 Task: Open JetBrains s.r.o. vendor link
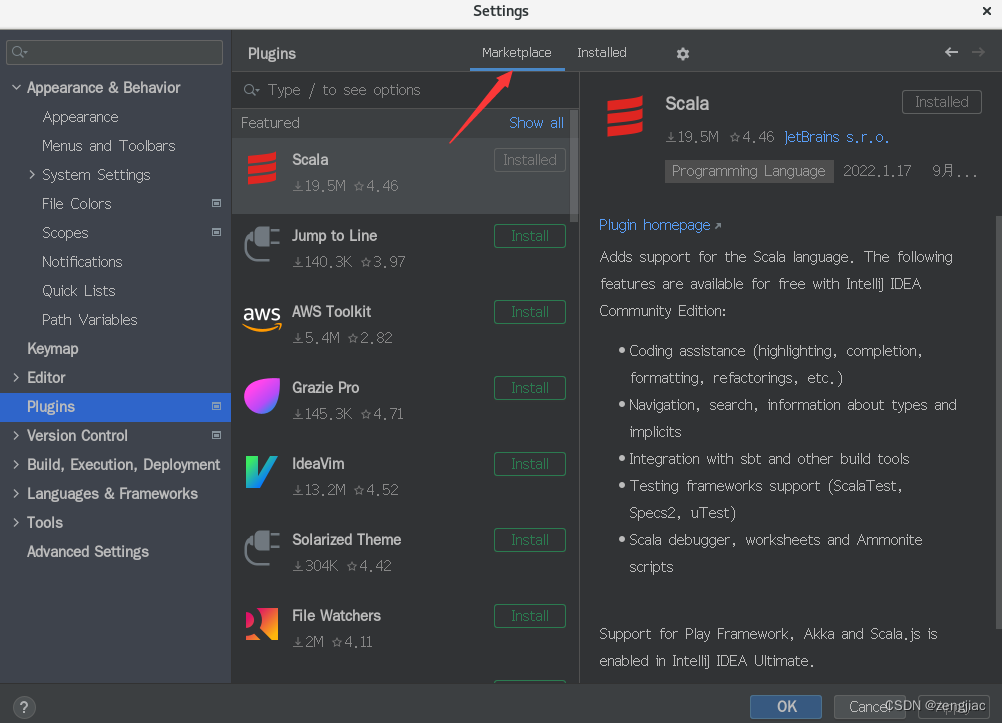[836, 137]
